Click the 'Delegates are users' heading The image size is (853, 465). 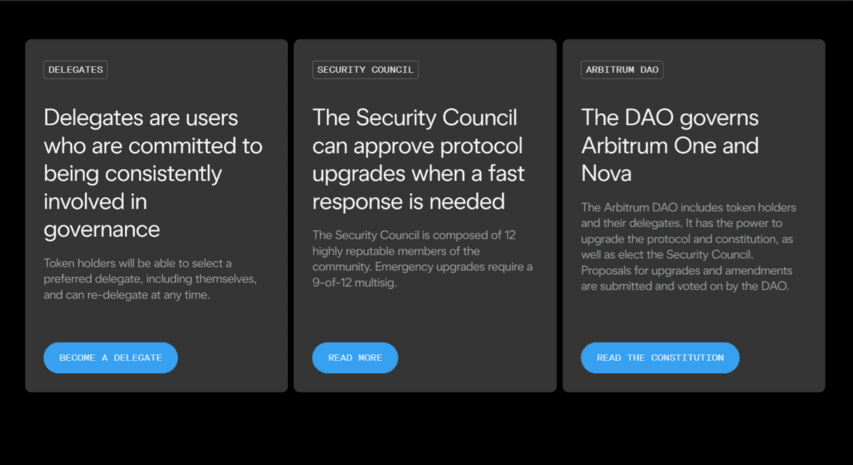[x=141, y=118]
